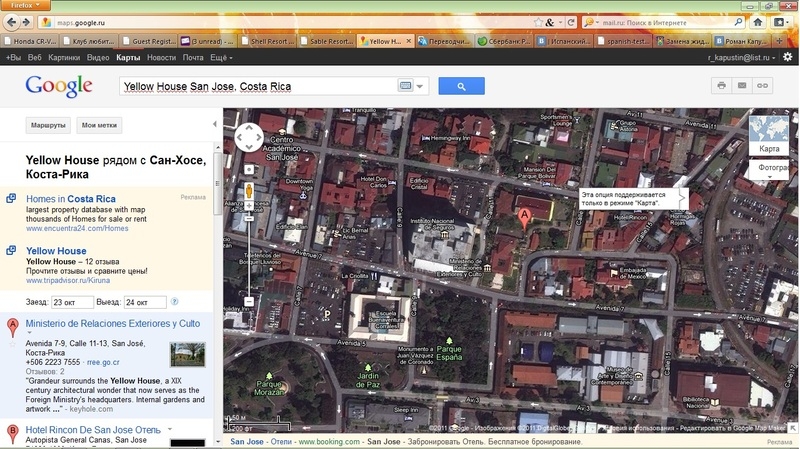Click the search magnifier in the mail.ru box
This screenshot has height=449, width=800.
(x=738, y=22)
